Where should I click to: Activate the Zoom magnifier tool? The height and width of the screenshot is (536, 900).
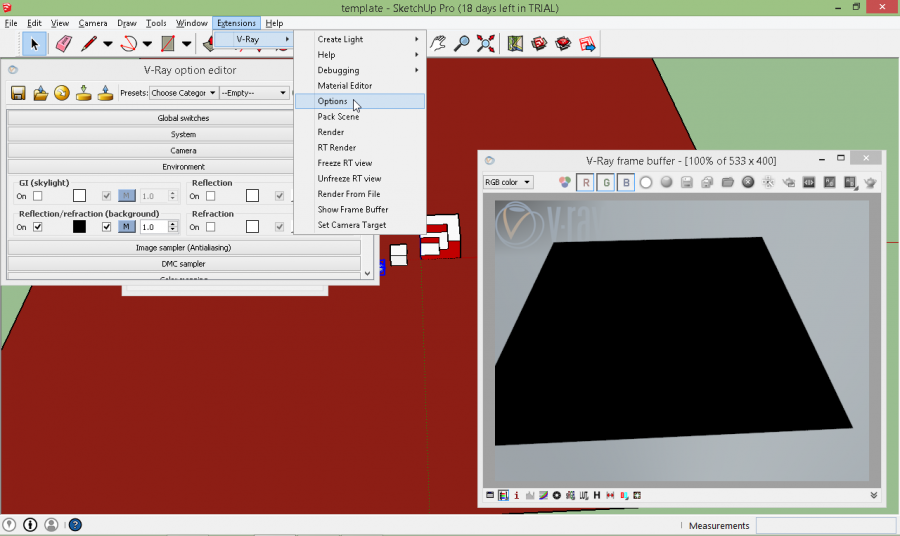pyautogui.click(x=462, y=43)
